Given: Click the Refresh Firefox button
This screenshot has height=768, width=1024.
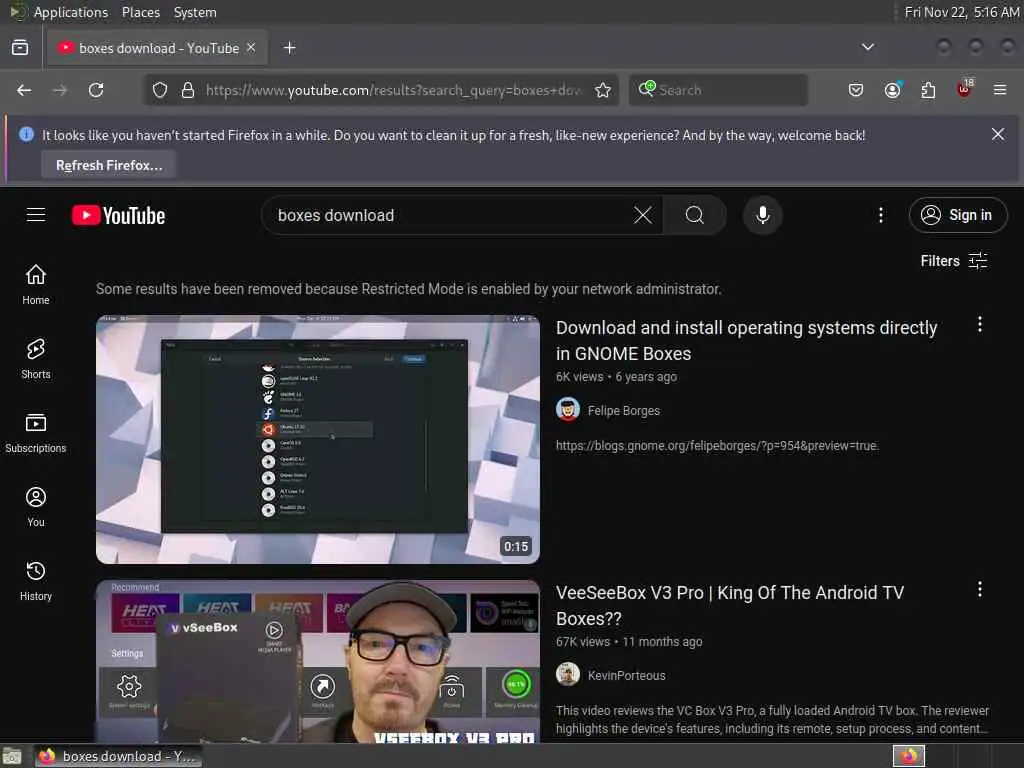Looking at the screenshot, I should pos(109,165).
